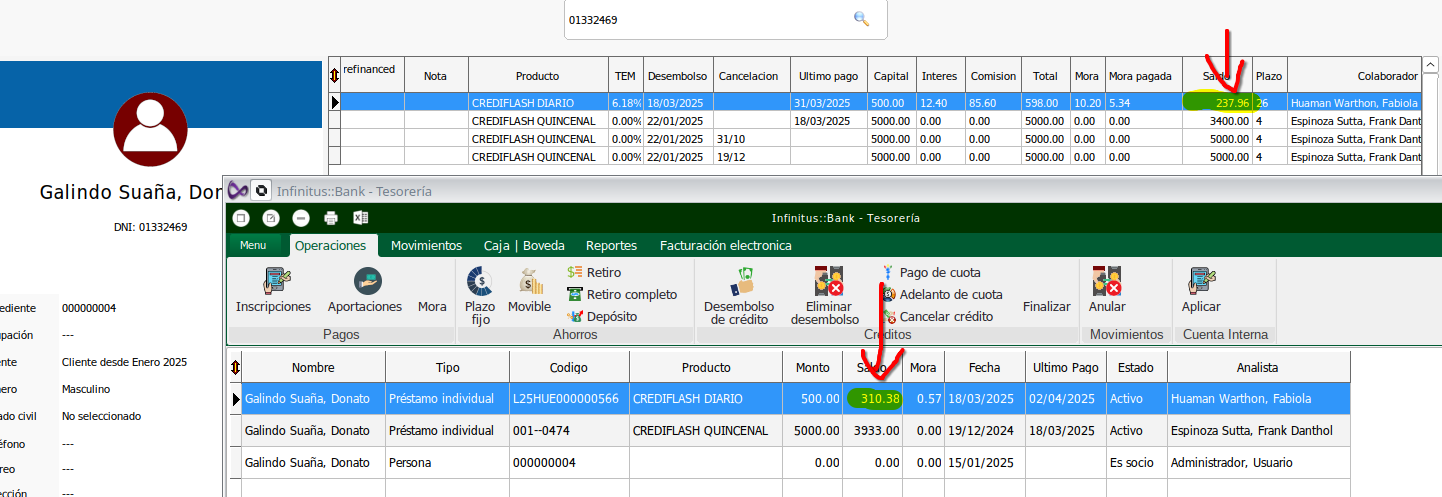Open the Aportaciones payment tool

pos(365,283)
